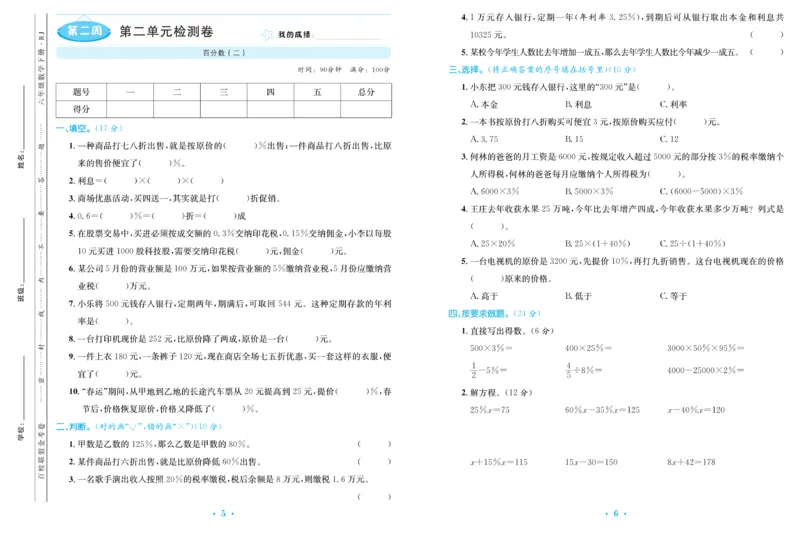Click section heading 一、填空。(17分)
800x534 pixels.
(x=89, y=128)
